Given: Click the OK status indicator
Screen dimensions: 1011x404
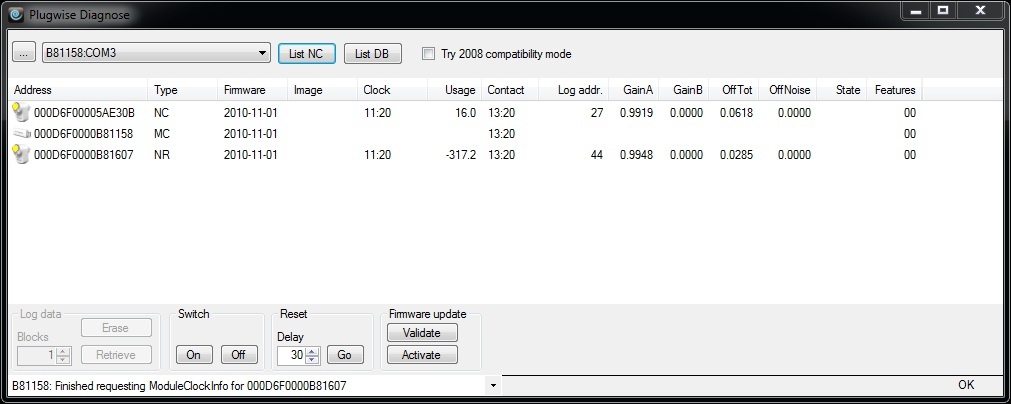Looking at the screenshot, I should (x=966, y=385).
